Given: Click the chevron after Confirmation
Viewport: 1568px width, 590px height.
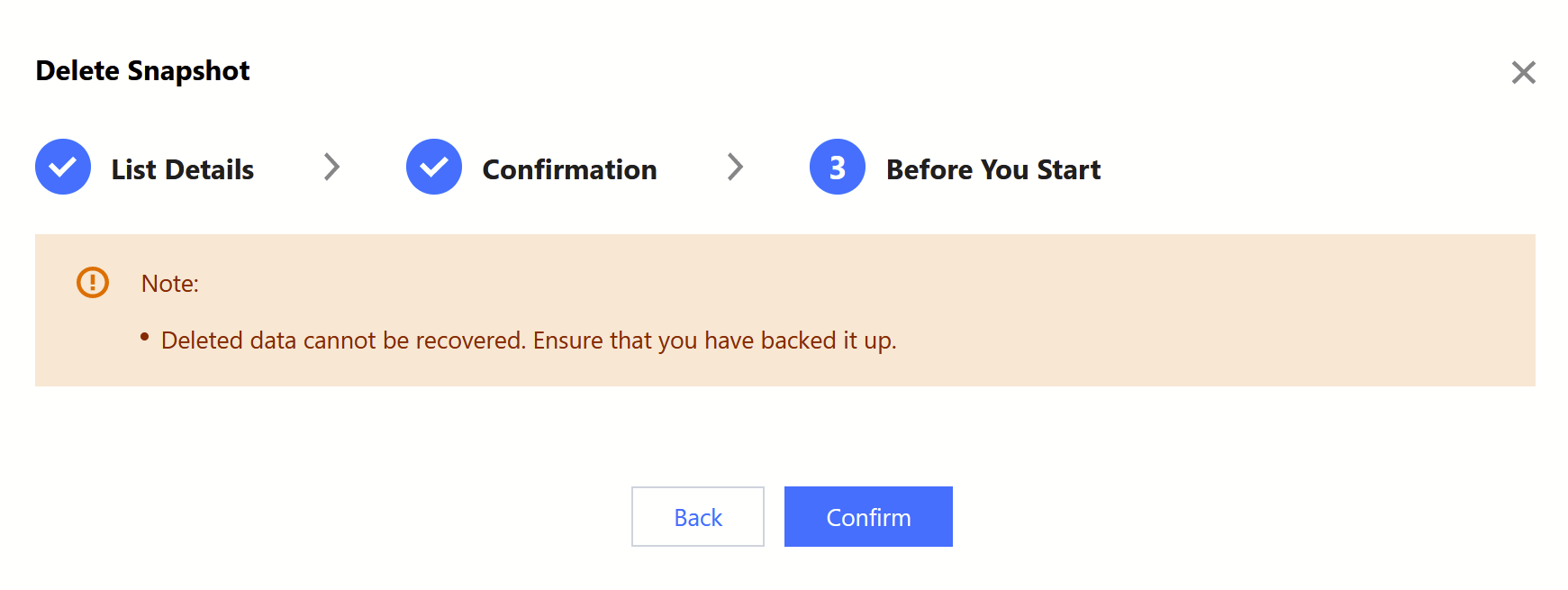Looking at the screenshot, I should (x=736, y=167).
